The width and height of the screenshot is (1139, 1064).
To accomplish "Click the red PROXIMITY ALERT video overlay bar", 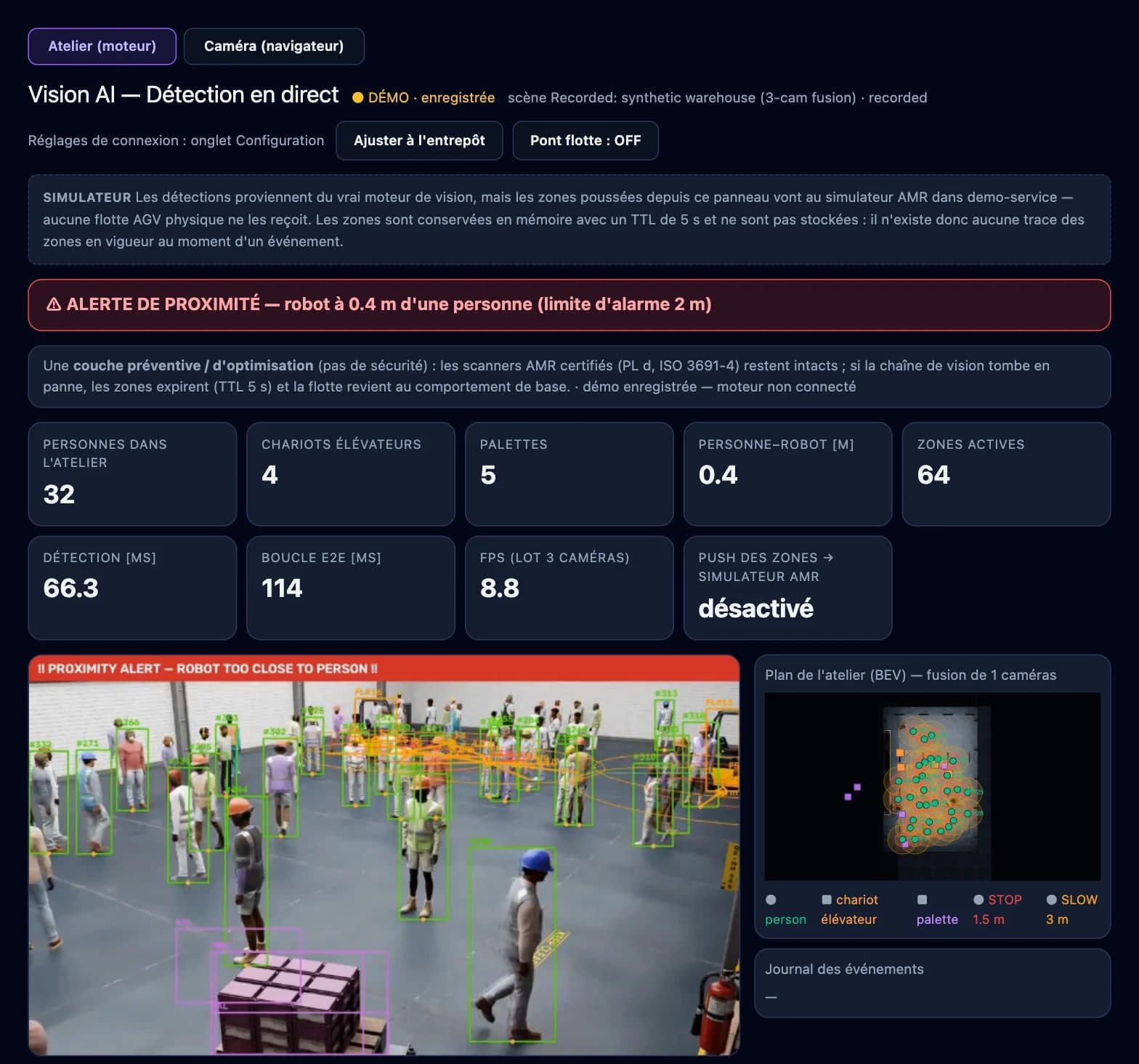I will click(x=384, y=669).
